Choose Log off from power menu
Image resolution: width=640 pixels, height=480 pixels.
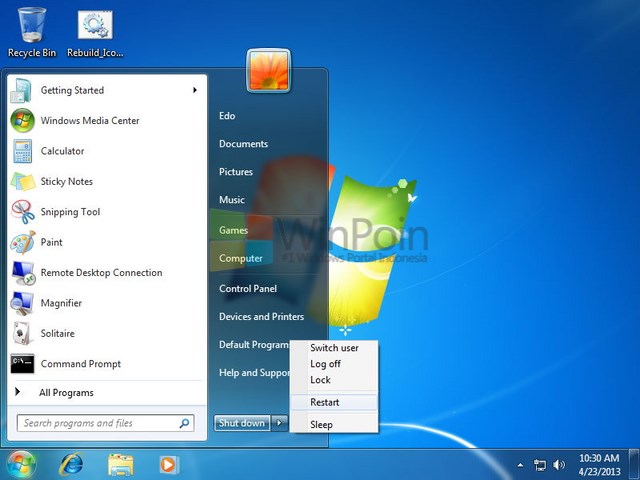coord(334,364)
